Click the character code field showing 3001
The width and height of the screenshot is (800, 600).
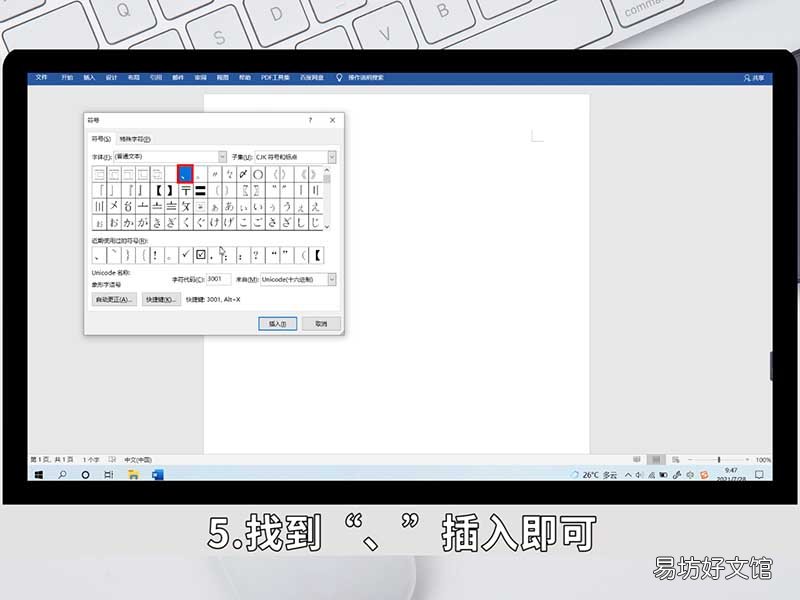coord(219,279)
